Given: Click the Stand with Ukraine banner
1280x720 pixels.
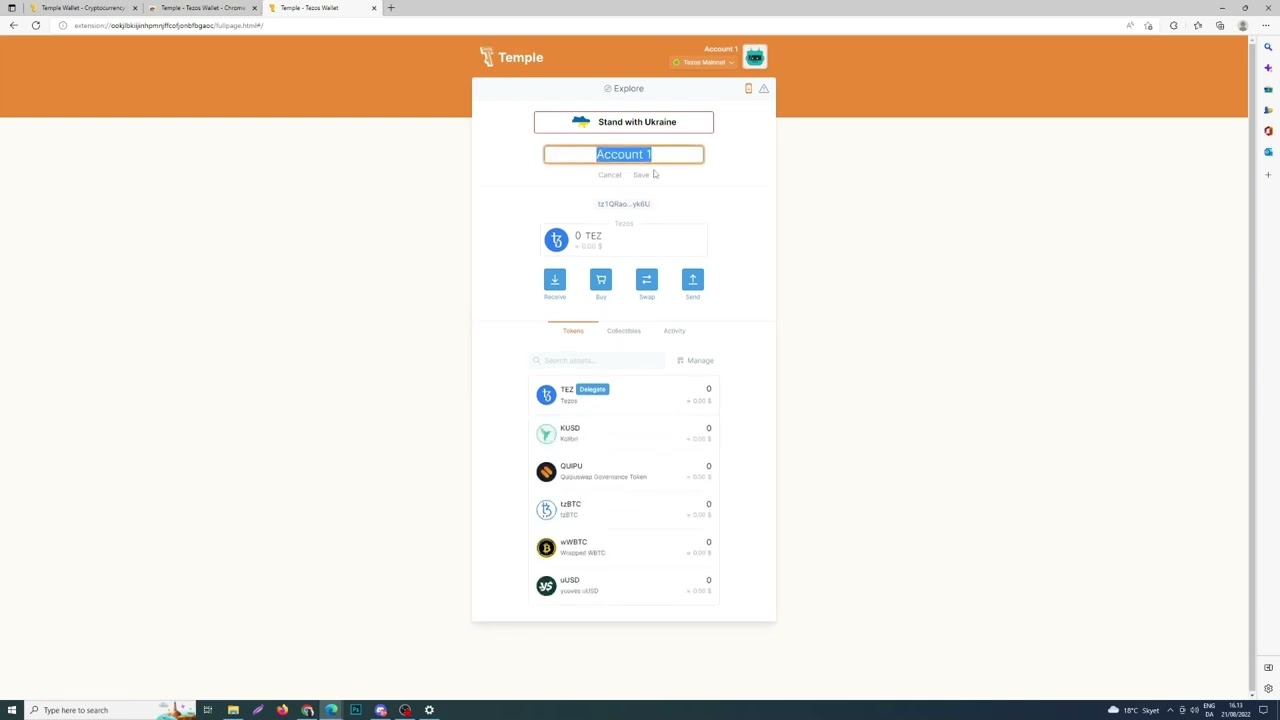Looking at the screenshot, I should tap(624, 122).
